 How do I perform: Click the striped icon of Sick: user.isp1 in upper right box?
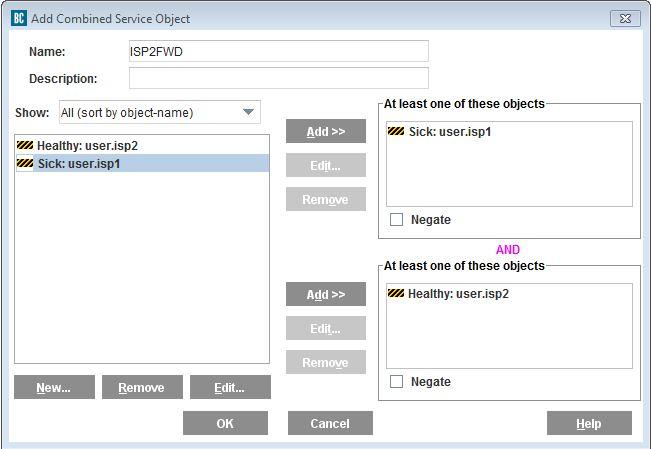pyautogui.click(x=396, y=131)
